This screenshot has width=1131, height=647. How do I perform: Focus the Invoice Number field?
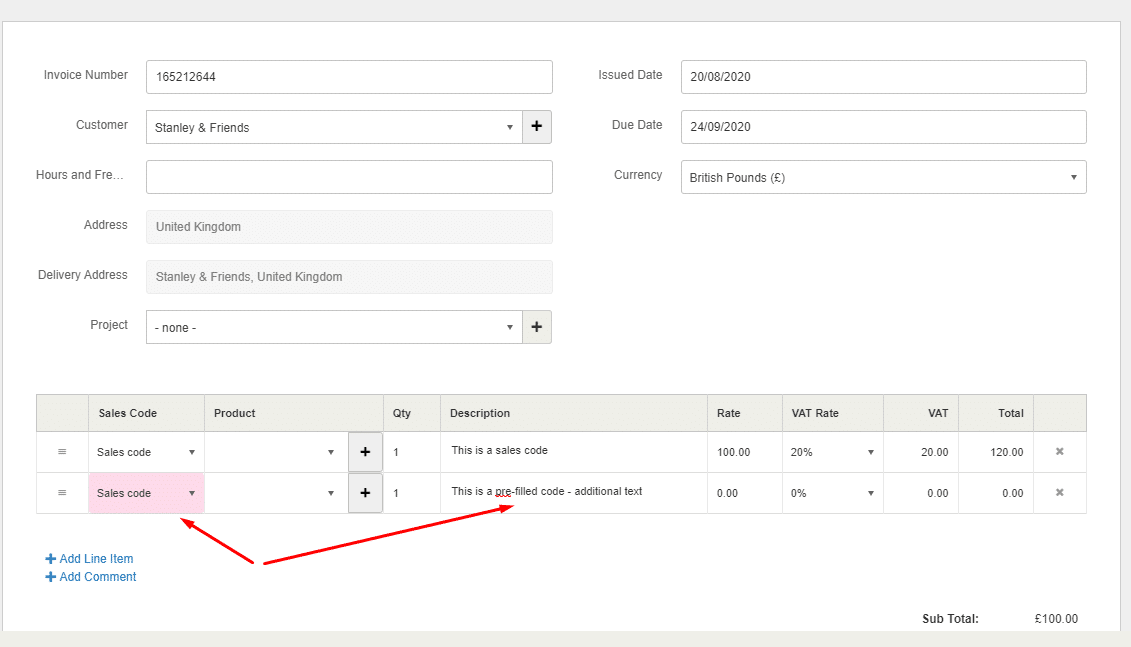(349, 77)
